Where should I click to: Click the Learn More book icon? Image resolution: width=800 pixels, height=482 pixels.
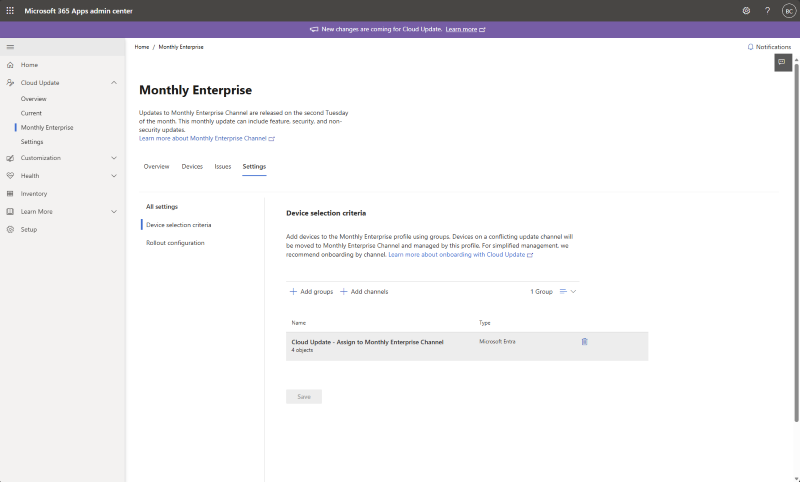[x=10, y=212]
